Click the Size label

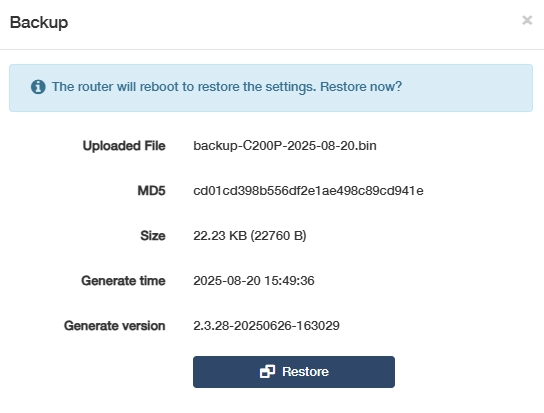click(x=153, y=236)
